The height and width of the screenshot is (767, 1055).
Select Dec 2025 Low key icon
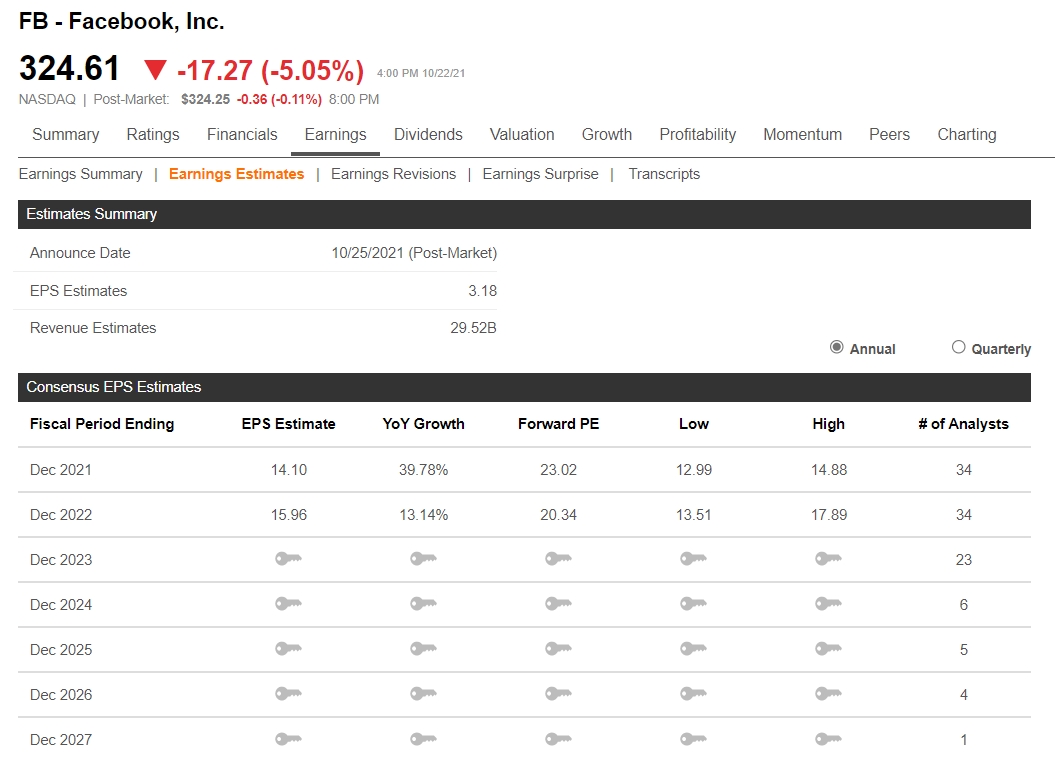694,649
